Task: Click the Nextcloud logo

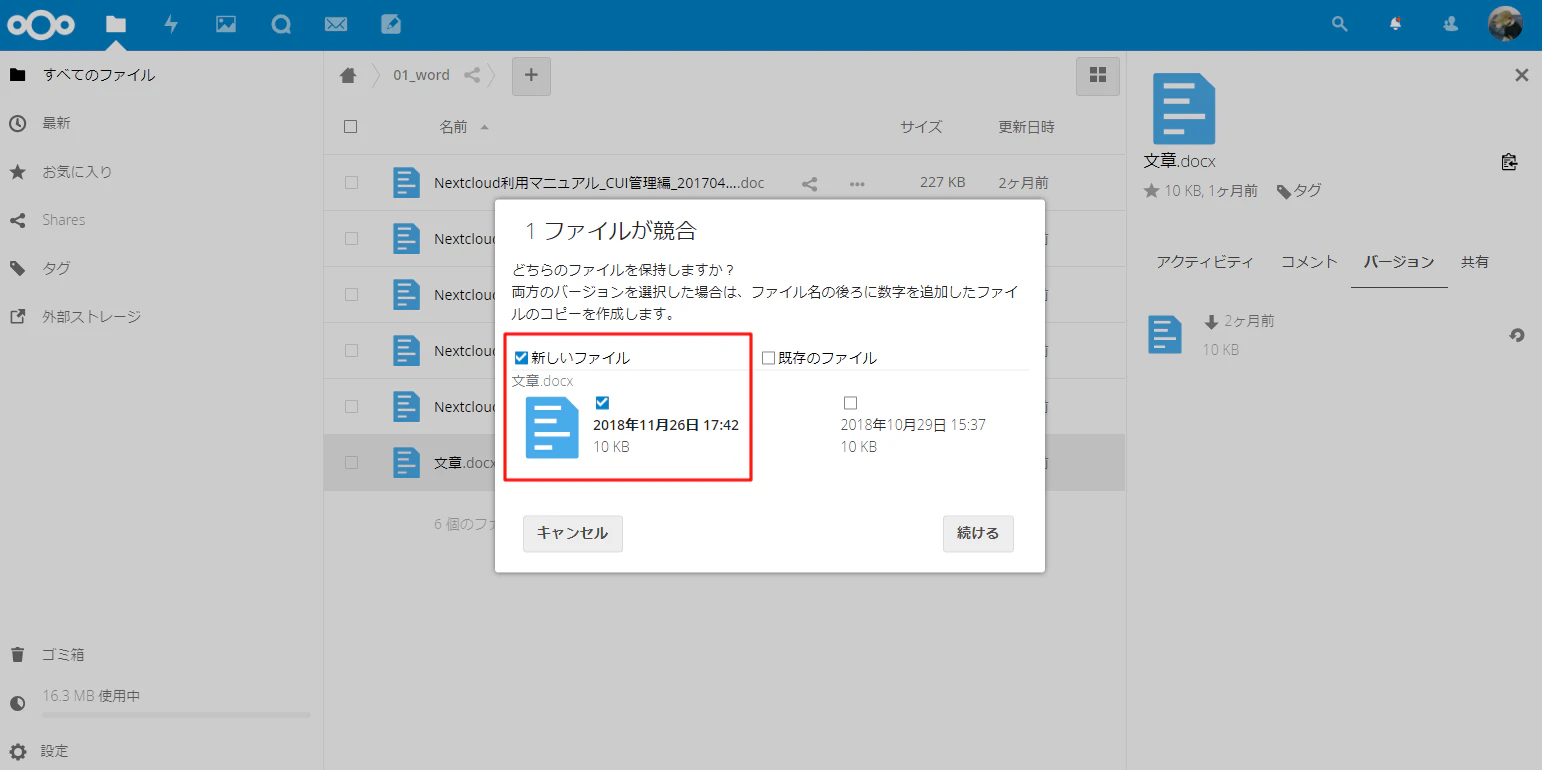Action: pos(41,25)
